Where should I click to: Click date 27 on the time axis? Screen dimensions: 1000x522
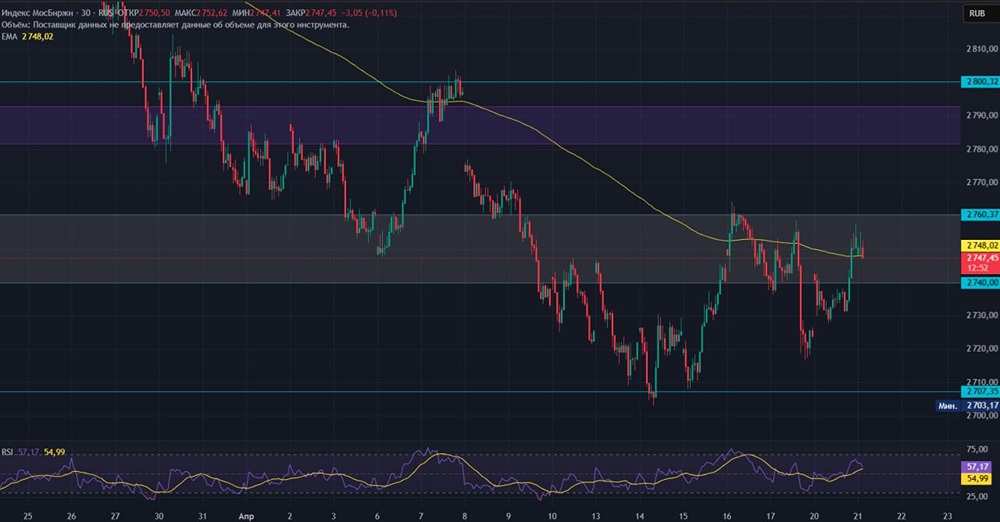115,516
